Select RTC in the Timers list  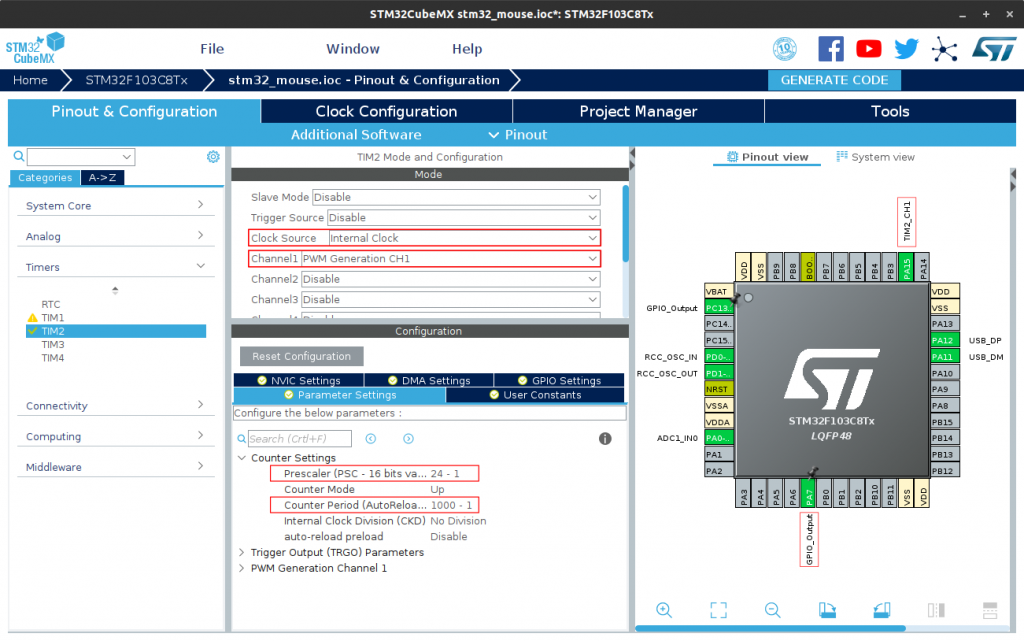(x=51, y=304)
